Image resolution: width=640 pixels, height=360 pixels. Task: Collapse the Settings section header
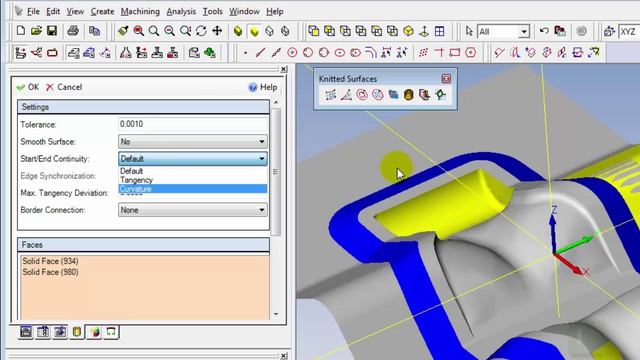(x=143, y=107)
